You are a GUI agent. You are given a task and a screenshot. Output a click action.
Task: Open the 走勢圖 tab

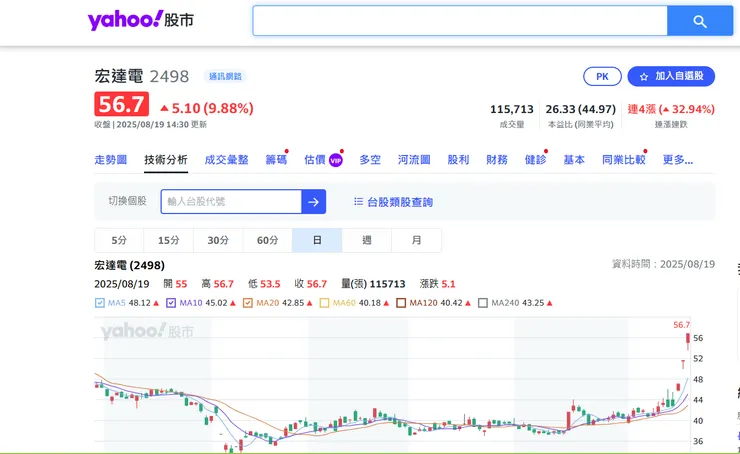(110, 160)
